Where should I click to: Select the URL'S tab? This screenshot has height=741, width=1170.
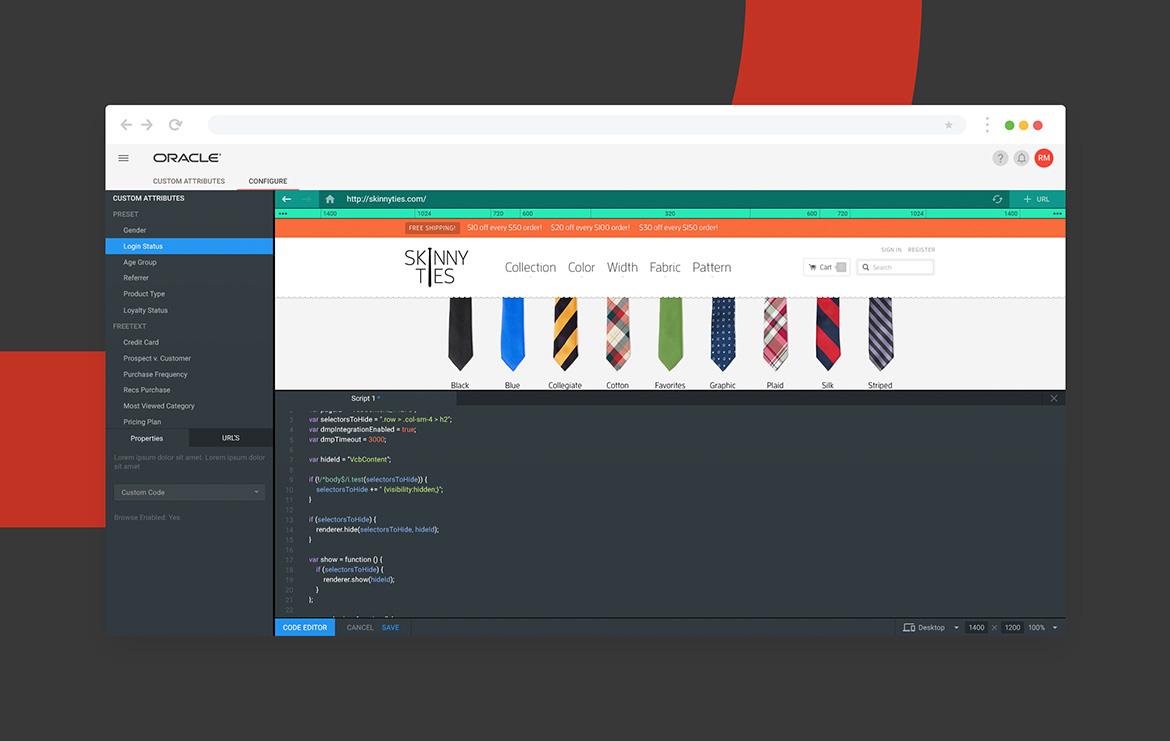[x=231, y=438]
